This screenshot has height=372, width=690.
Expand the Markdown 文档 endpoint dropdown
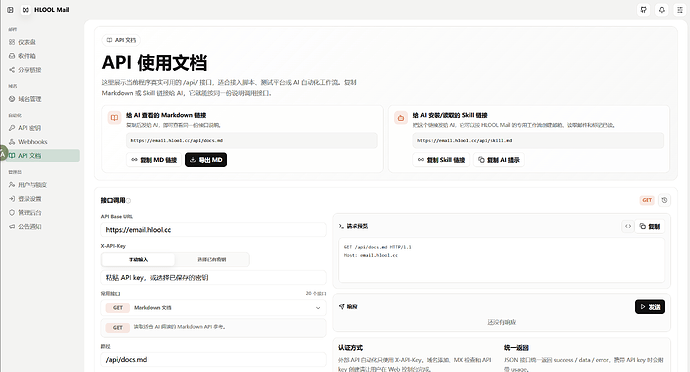coord(213,308)
